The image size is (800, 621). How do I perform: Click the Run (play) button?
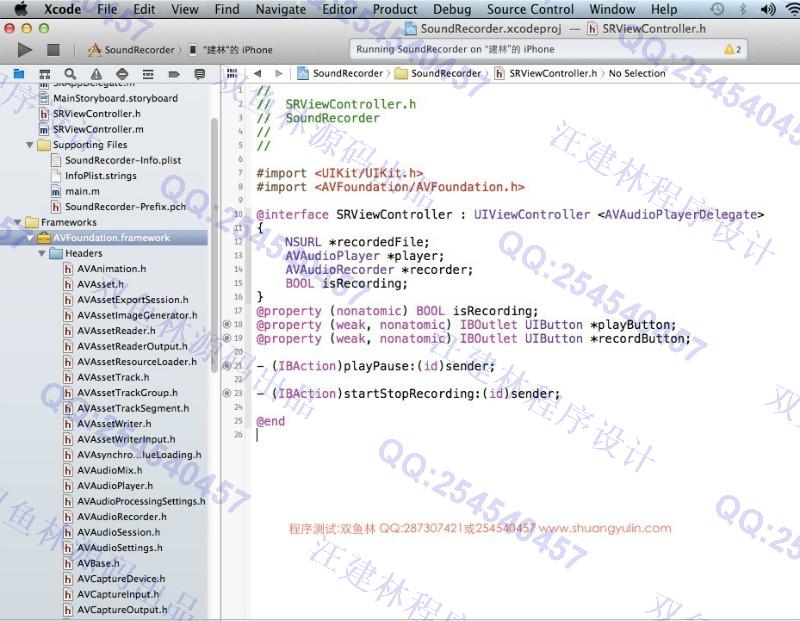pos(24,49)
